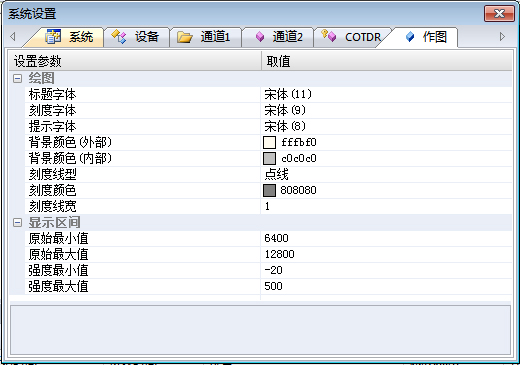Click the 808080 color code text
Screen dimensions: 520x365
[x=298, y=190]
